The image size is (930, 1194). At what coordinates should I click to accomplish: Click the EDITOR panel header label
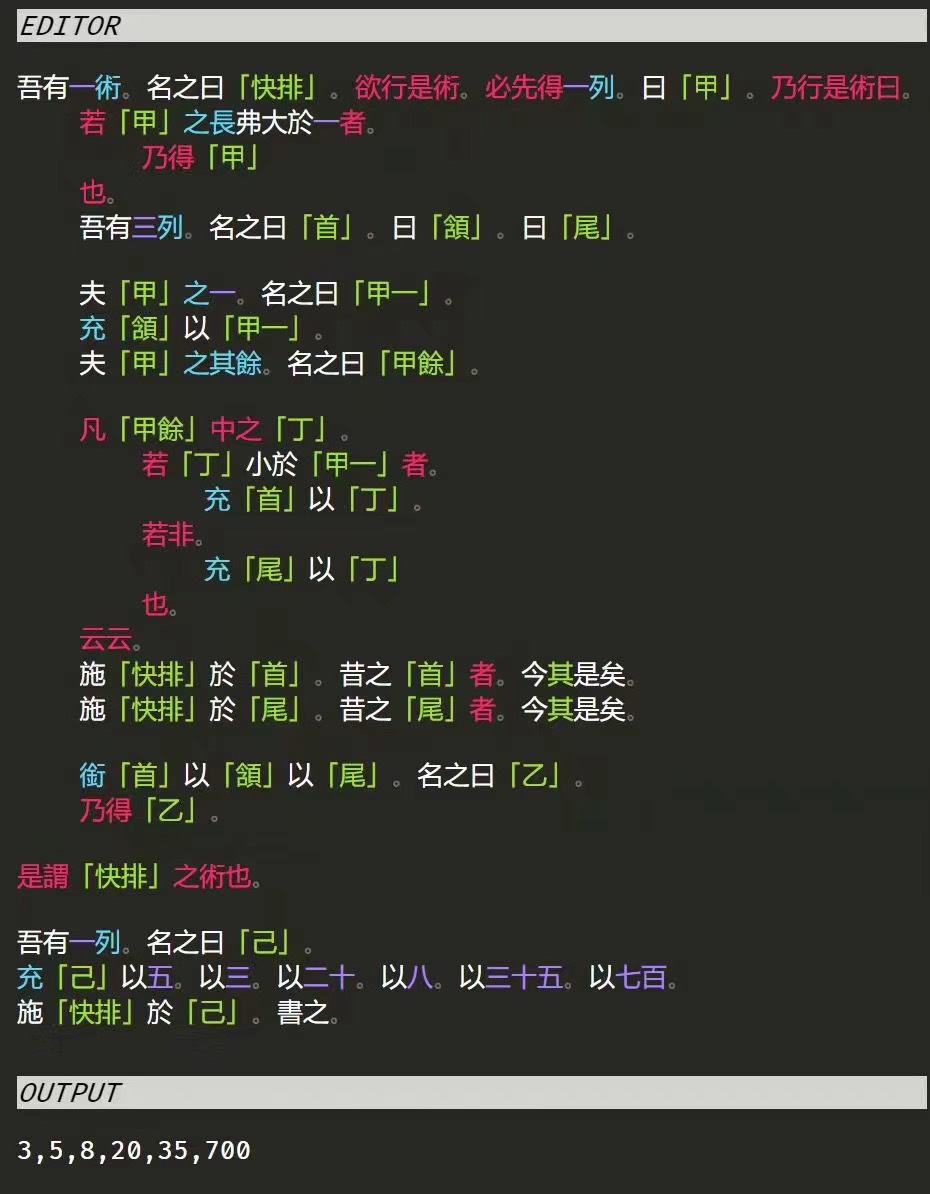coord(69,26)
